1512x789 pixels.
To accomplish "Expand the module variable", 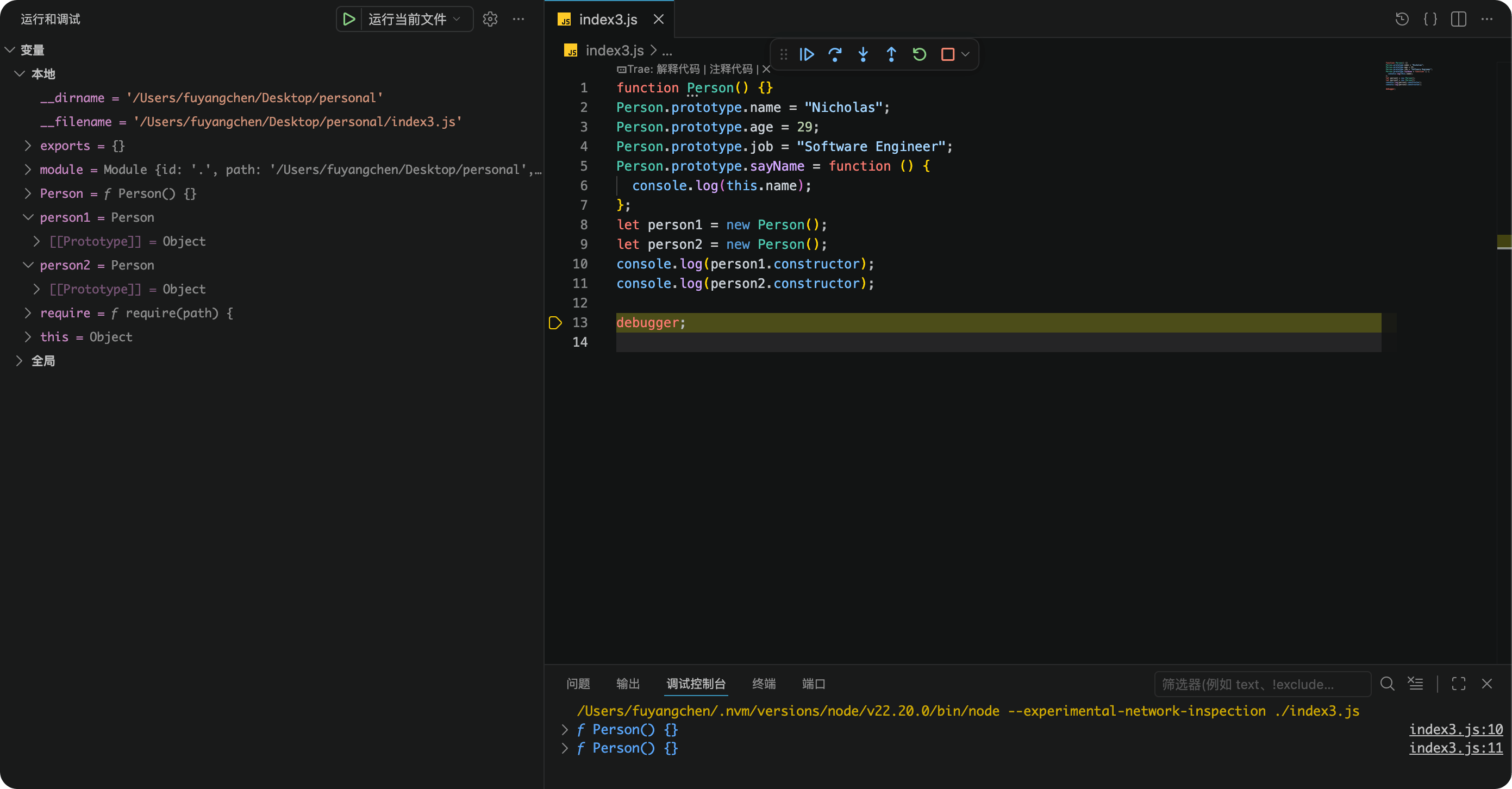I will (x=28, y=170).
